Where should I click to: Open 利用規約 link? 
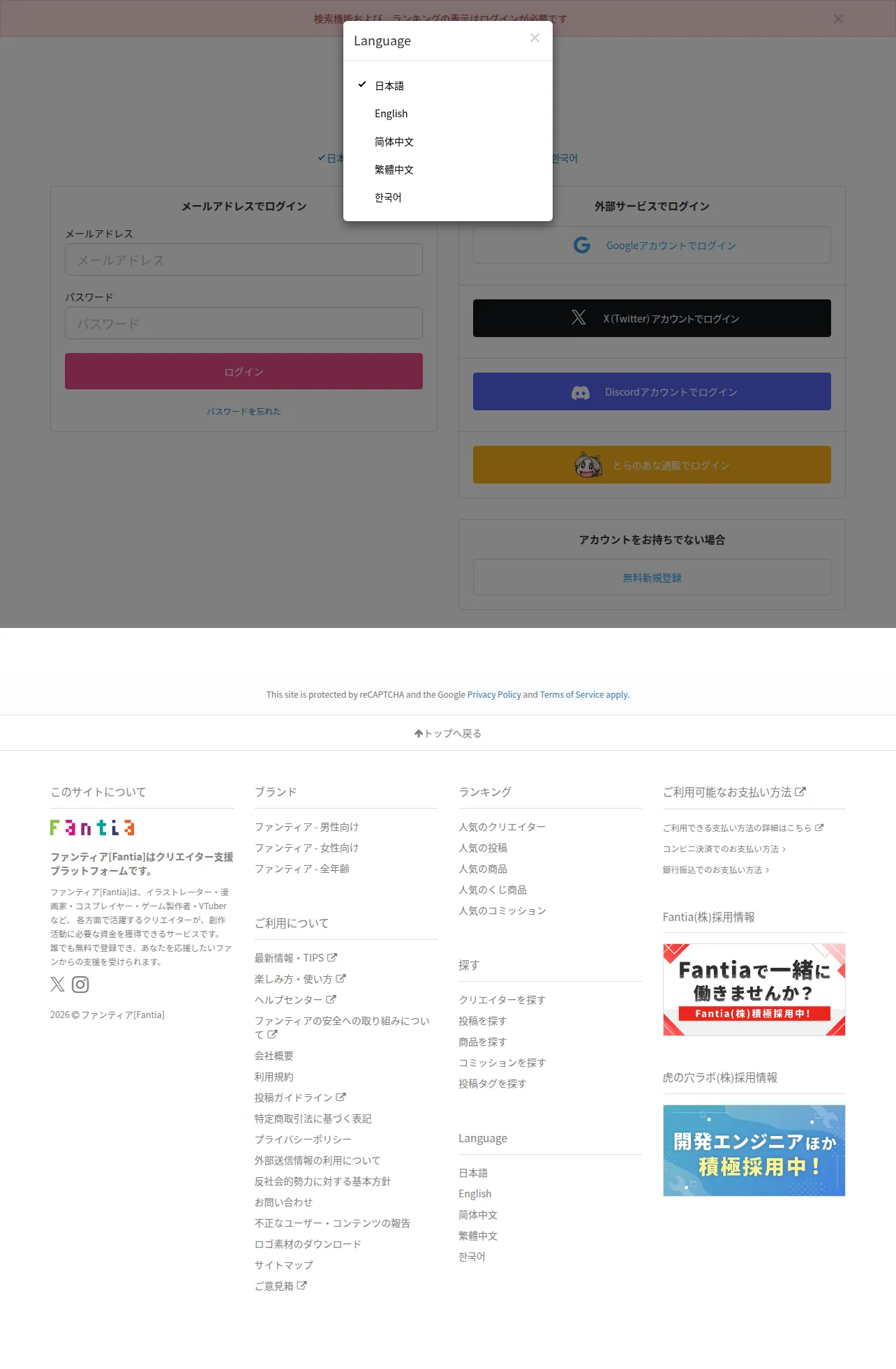coord(274,1077)
